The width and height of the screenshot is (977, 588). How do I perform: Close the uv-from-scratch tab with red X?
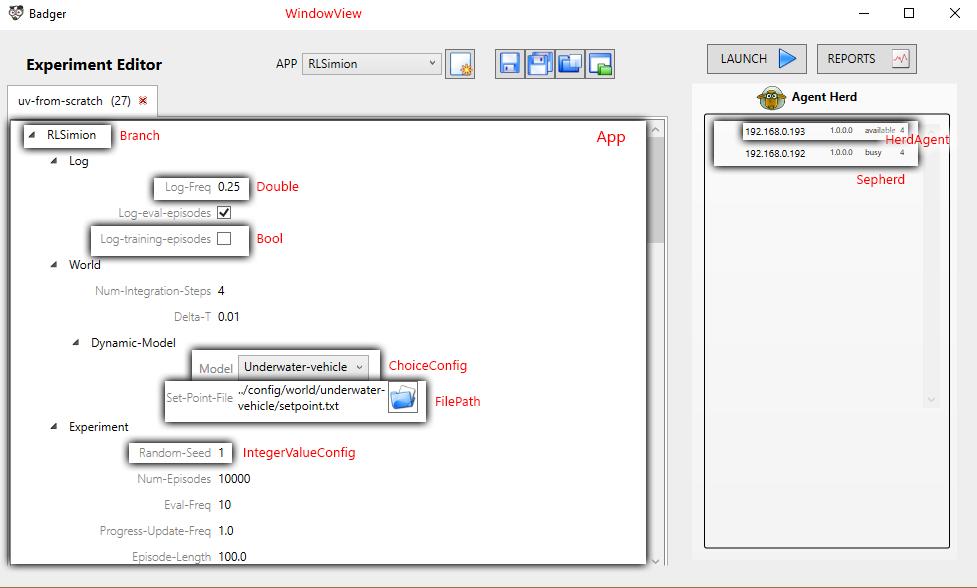pyautogui.click(x=143, y=100)
